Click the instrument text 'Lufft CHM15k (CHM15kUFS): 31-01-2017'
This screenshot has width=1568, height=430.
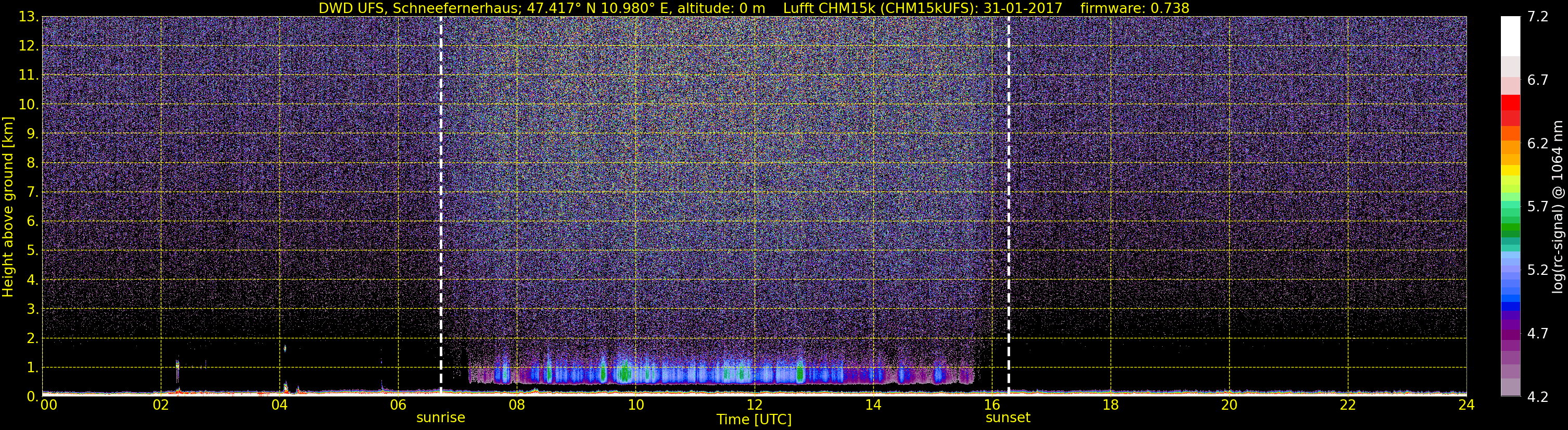[x=923, y=8]
